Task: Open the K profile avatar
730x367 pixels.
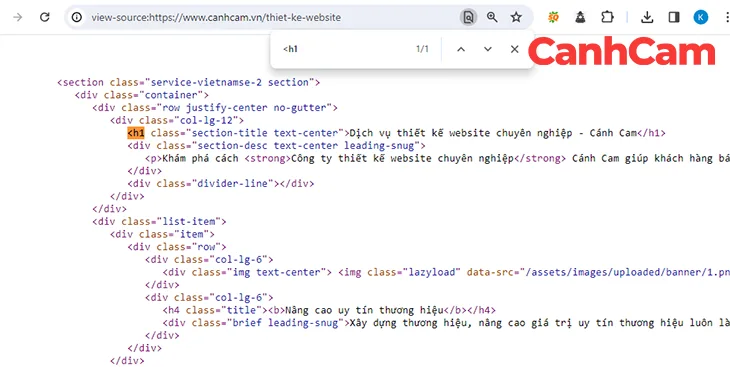Action: pyautogui.click(x=701, y=18)
